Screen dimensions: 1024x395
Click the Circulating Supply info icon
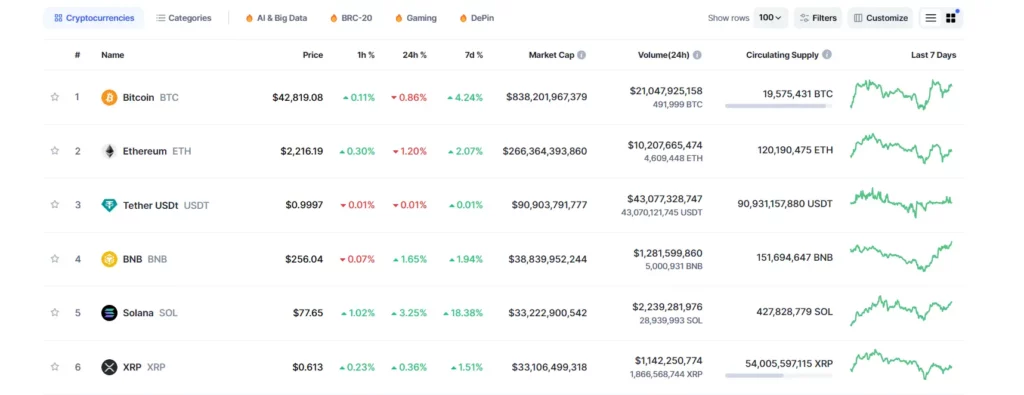tap(827, 55)
